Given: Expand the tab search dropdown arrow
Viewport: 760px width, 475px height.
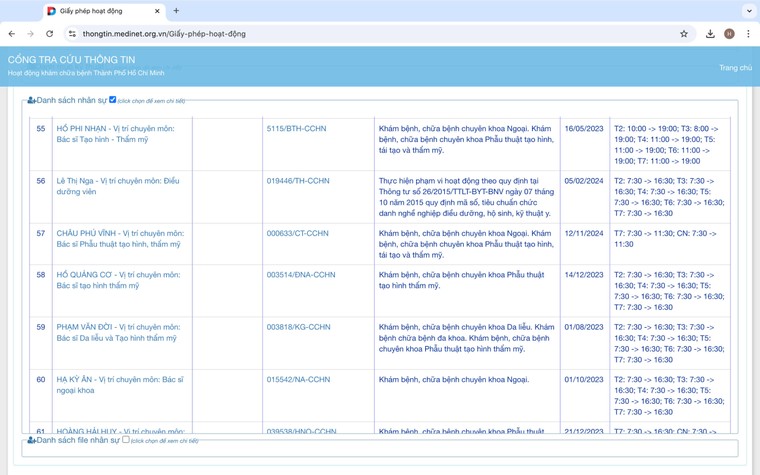Looking at the screenshot, I should [749, 11].
